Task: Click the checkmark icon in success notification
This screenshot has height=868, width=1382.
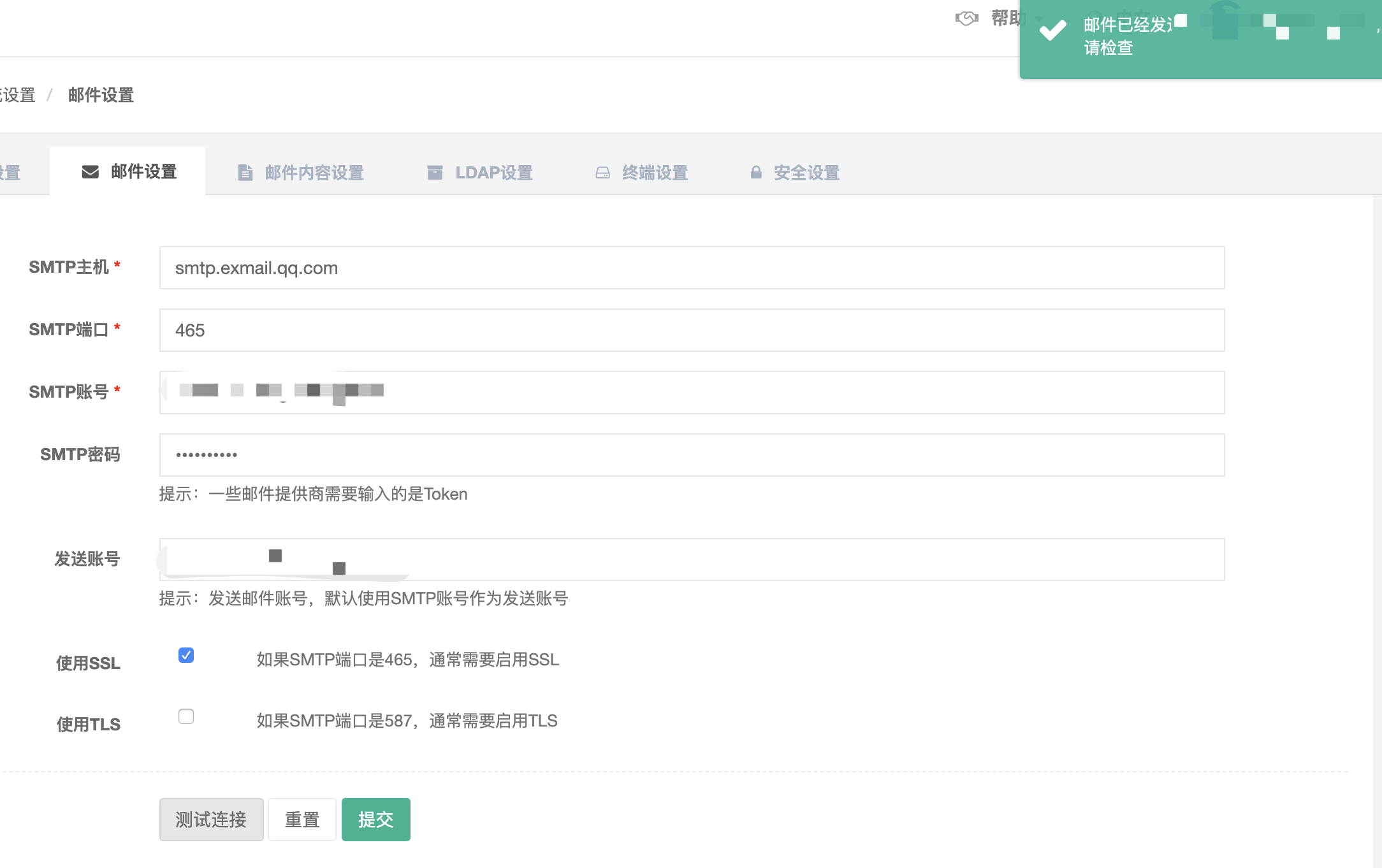Action: click(1053, 30)
